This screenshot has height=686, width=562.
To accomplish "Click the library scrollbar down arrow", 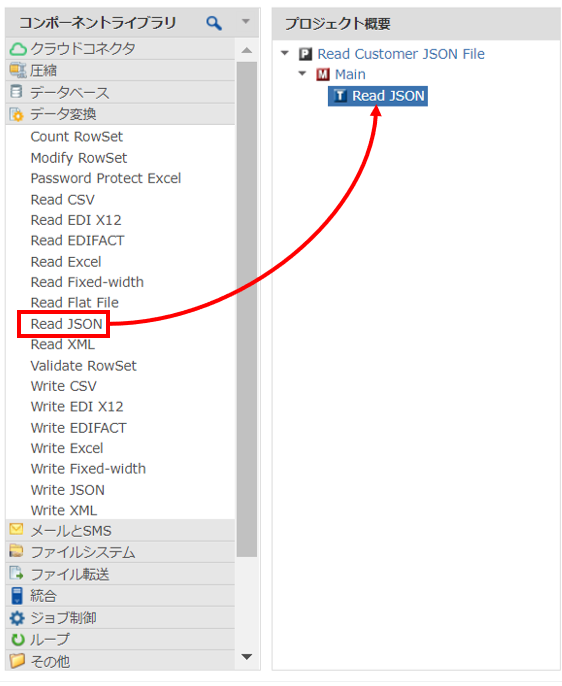I will point(247,656).
